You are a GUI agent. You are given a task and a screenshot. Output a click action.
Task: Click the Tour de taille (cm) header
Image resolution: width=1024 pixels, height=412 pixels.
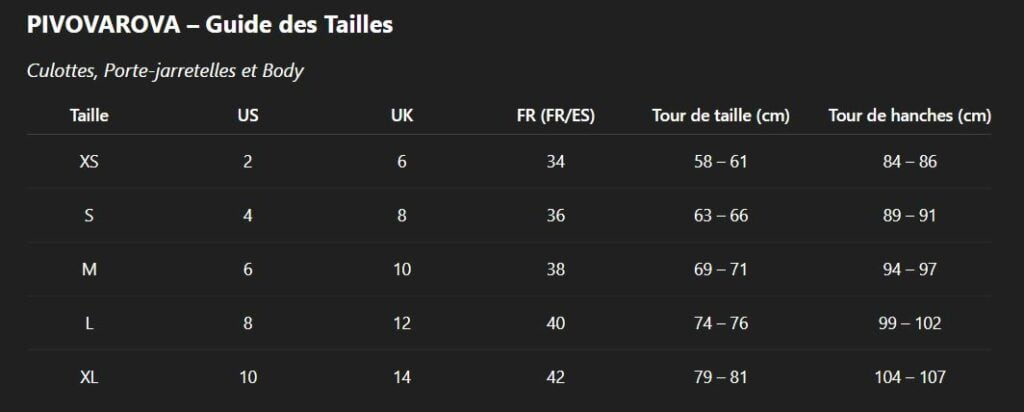[x=721, y=115]
